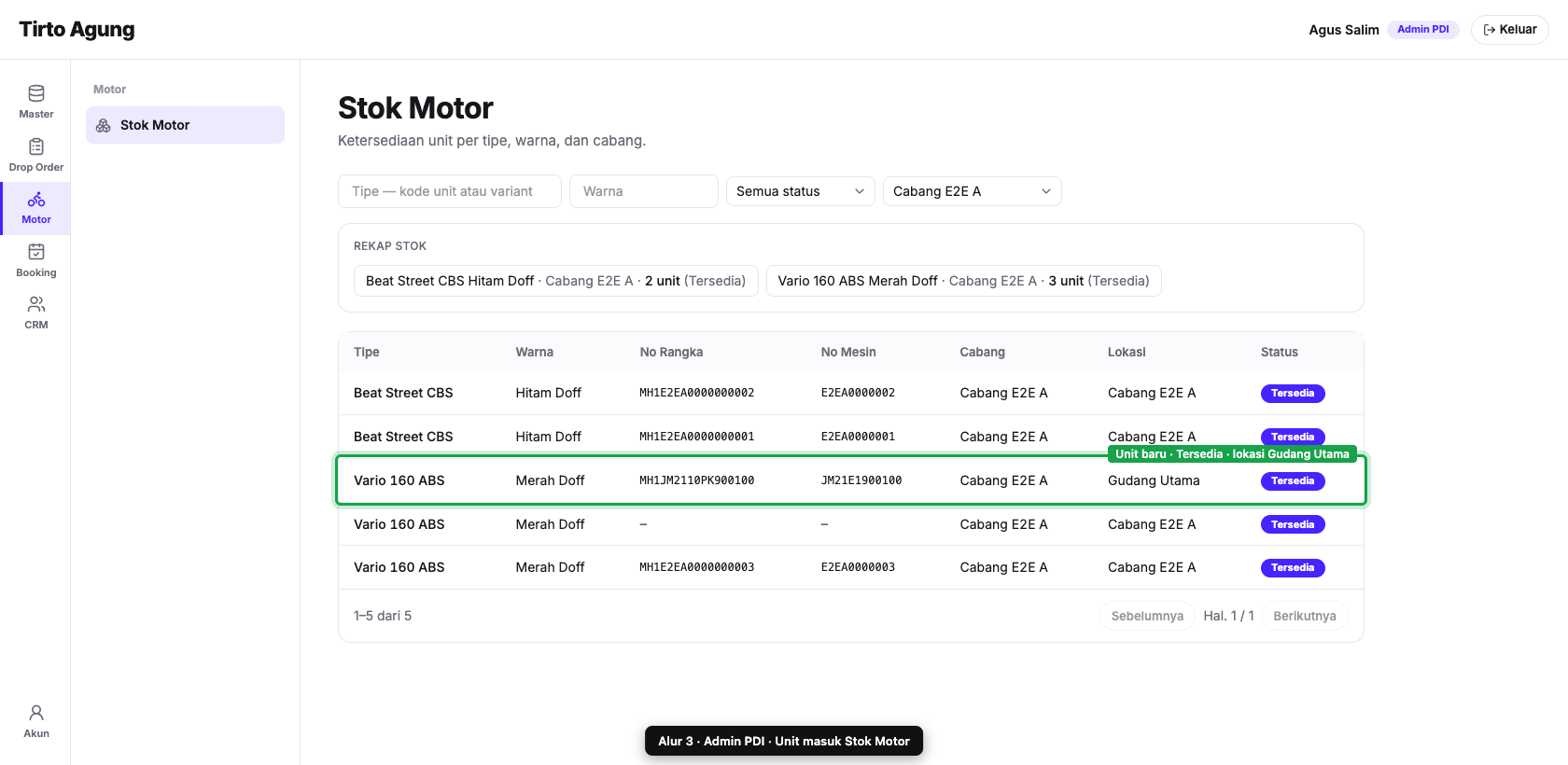Click the Sebelumnya pagination button
Image resolution: width=1568 pixels, height=765 pixels.
1147,616
